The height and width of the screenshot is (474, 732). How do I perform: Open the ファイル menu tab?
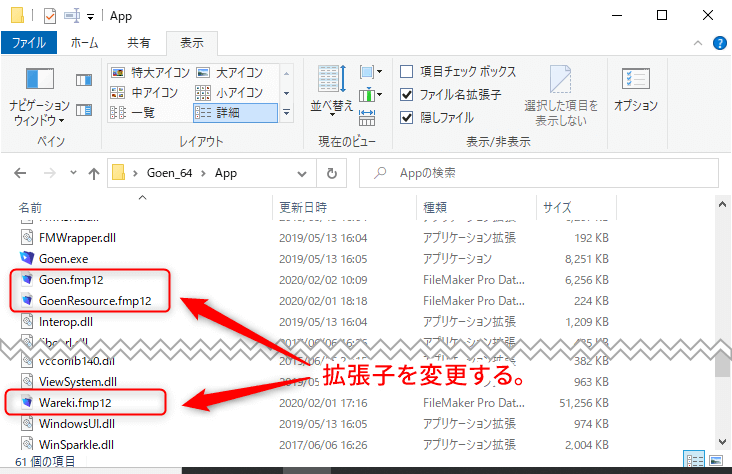click(29, 43)
